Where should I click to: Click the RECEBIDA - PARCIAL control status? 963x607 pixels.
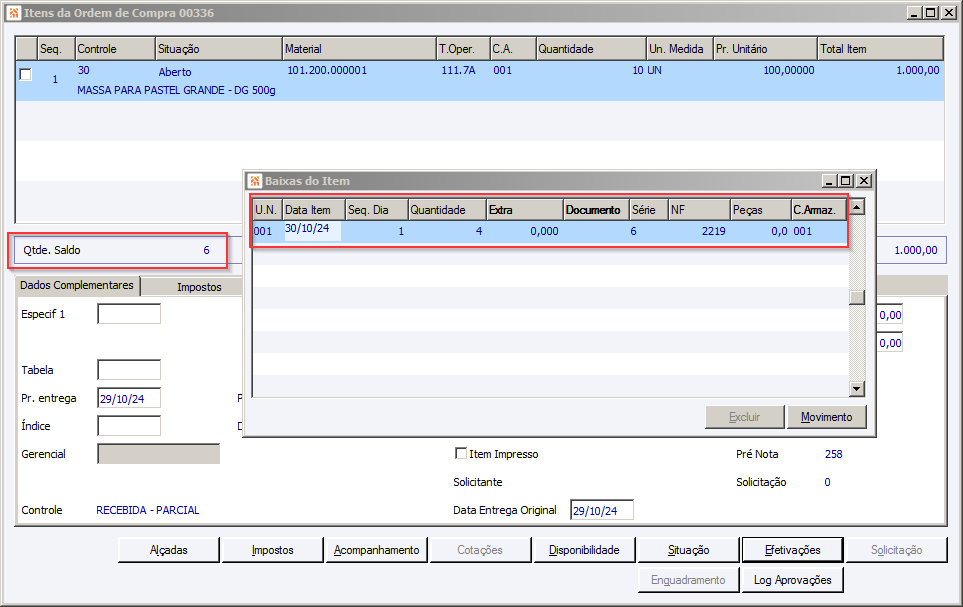pos(147,510)
